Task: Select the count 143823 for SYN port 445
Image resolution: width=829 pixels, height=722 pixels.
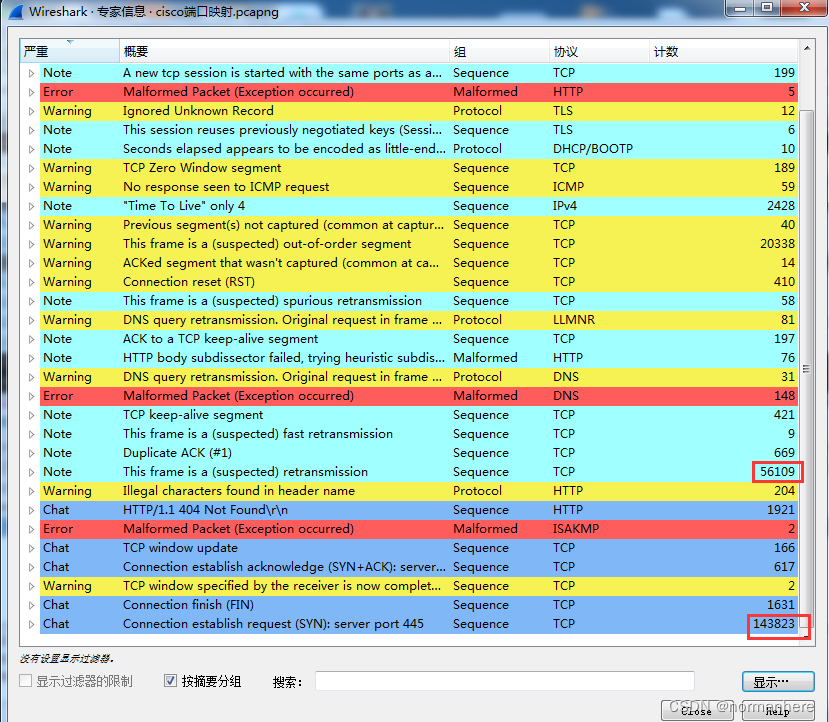Action: click(x=773, y=624)
